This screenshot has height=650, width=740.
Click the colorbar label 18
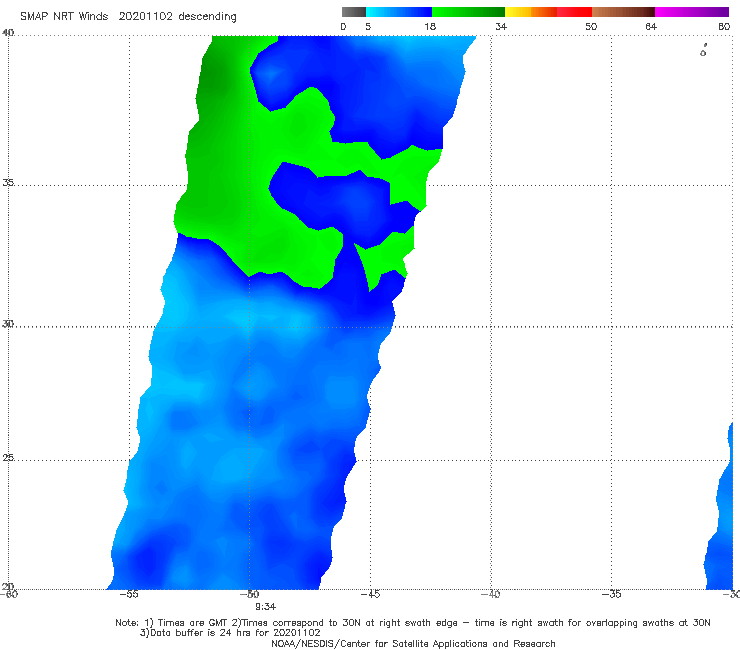tap(430, 27)
